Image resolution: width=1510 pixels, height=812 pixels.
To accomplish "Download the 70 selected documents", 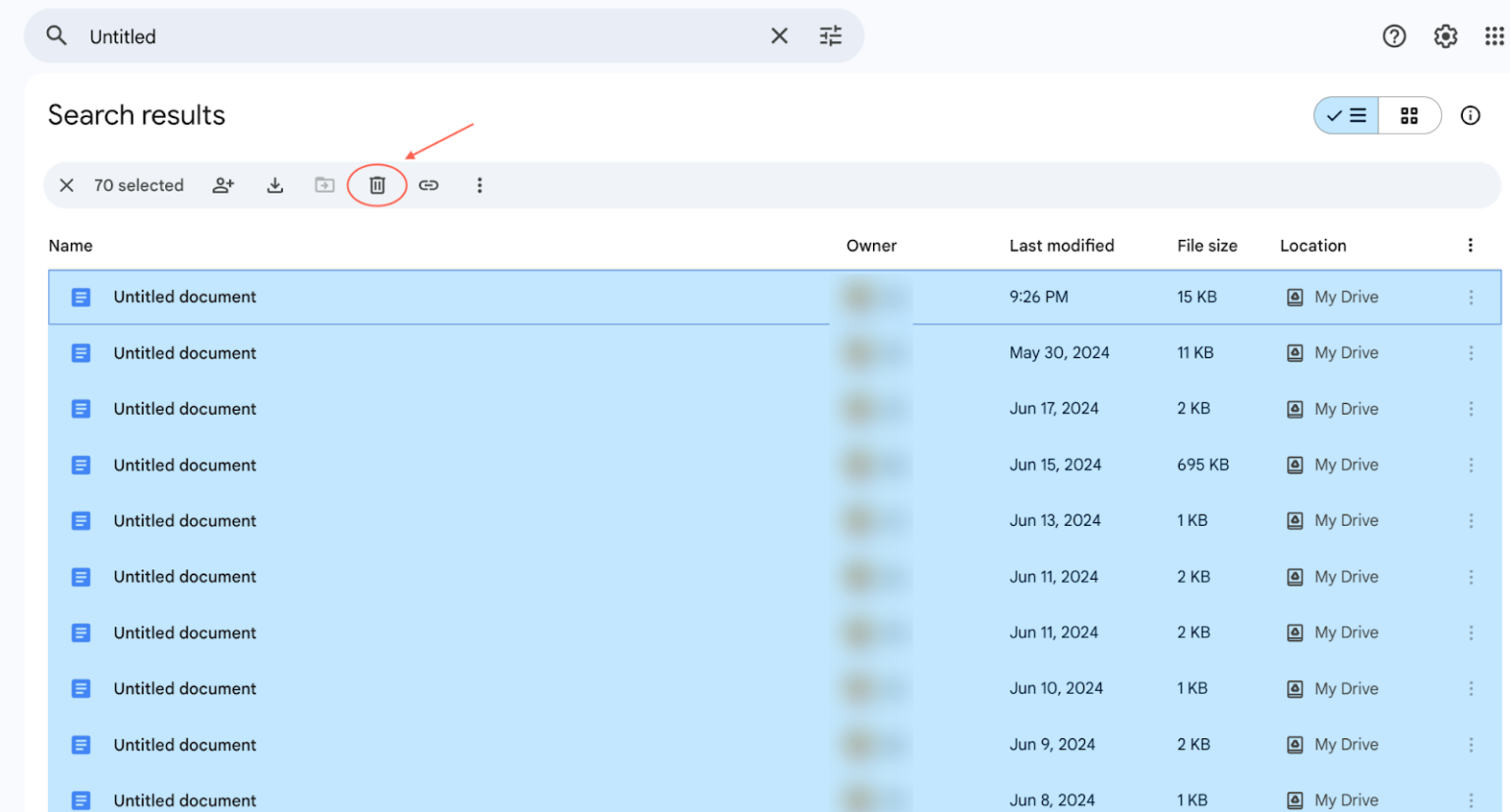I will [x=275, y=185].
